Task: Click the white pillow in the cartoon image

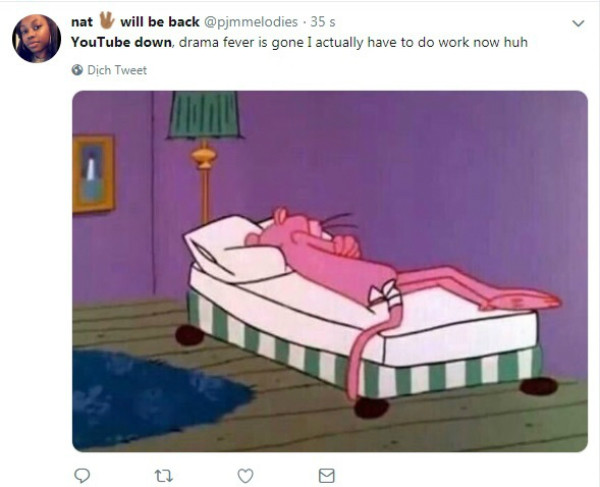Action: click(x=233, y=249)
